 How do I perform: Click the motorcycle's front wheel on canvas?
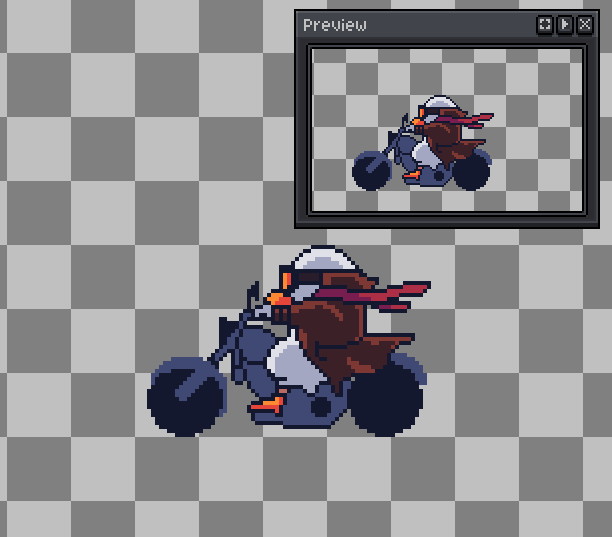click(x=187, y=397)
